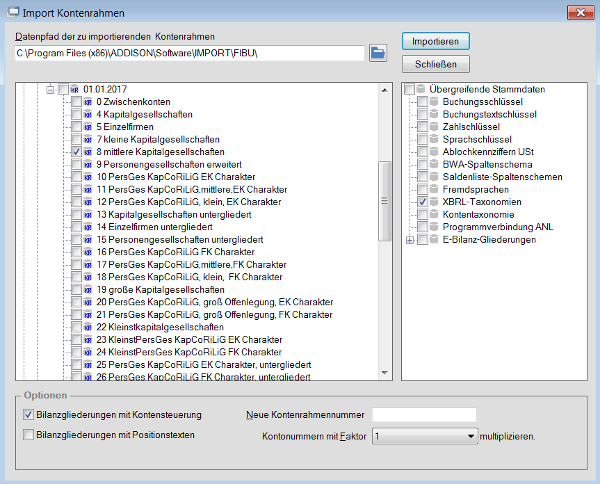Check 7 kleine Kapitalgesellschaften checkbox
The image size is (600, 484).
click(x=77, y=139)
